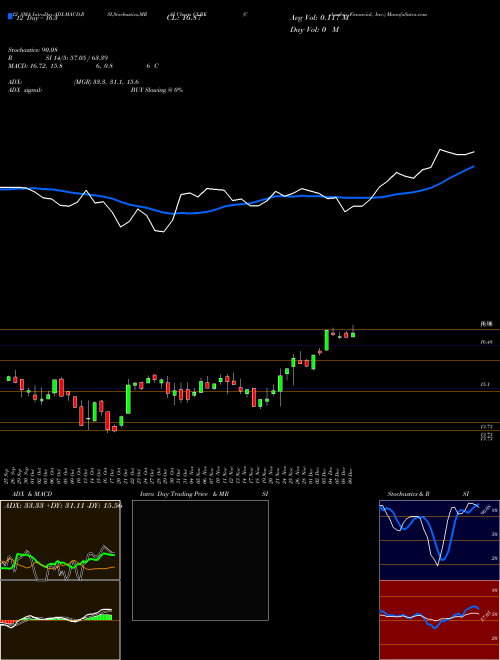Click the 'Avg Vol: 0.117 M' text
500x660 pixels.
coord(319,18)
